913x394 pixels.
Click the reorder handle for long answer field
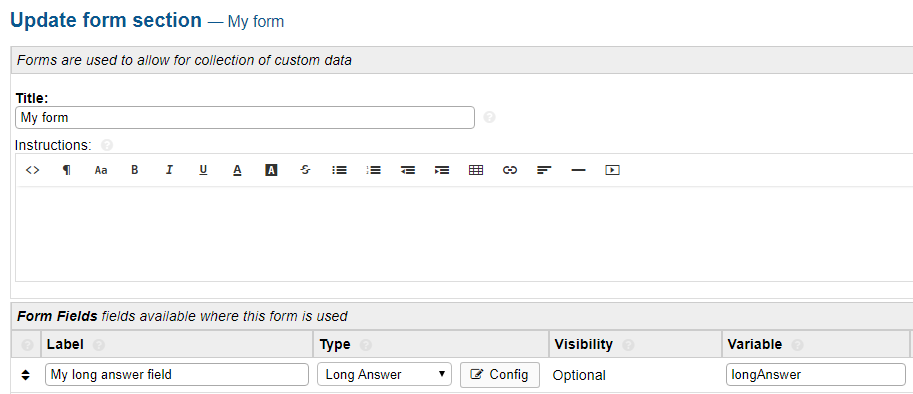point(25,375)
